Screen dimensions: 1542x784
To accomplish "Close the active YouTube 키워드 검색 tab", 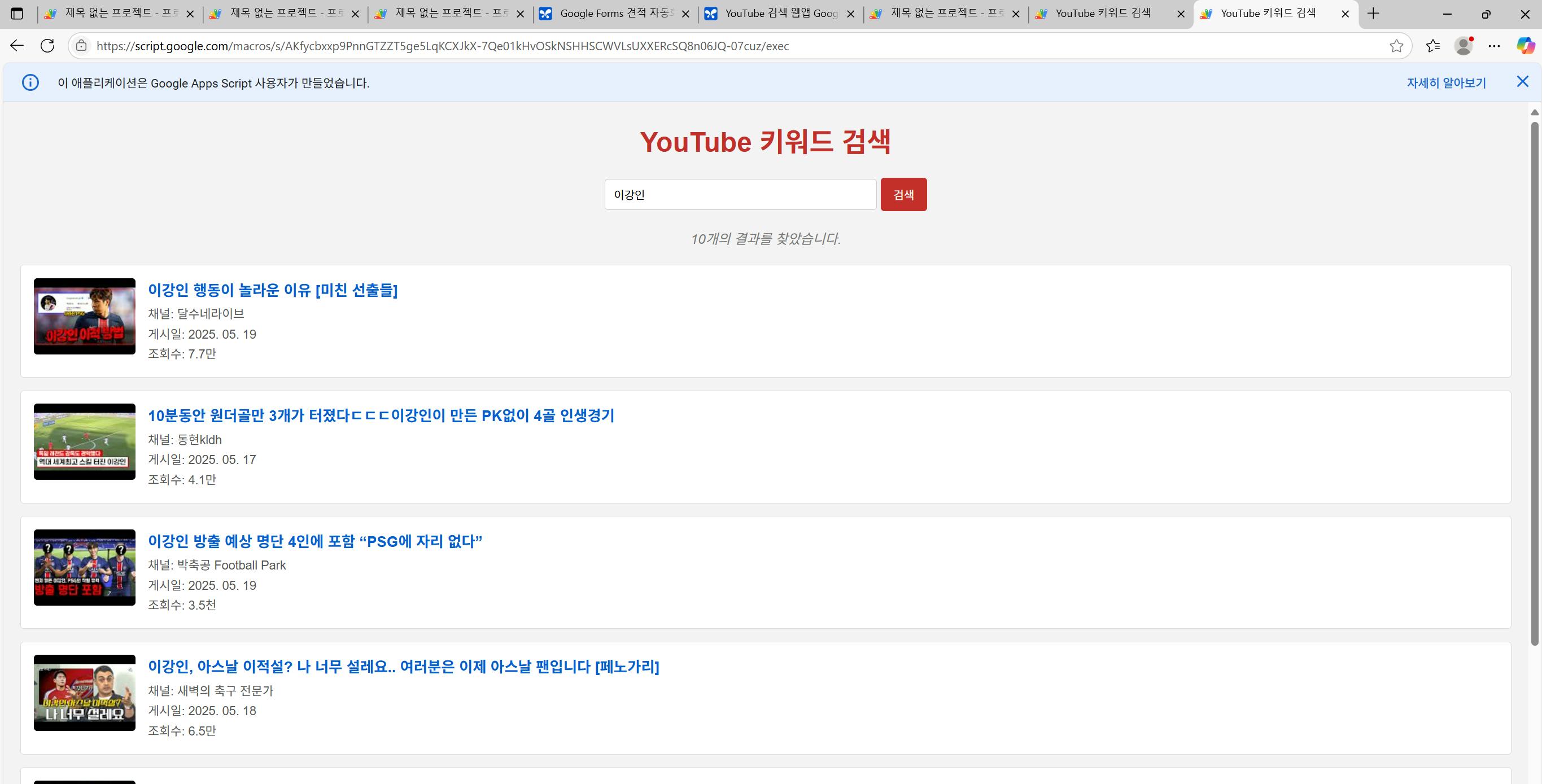I will click(1345, 14).
